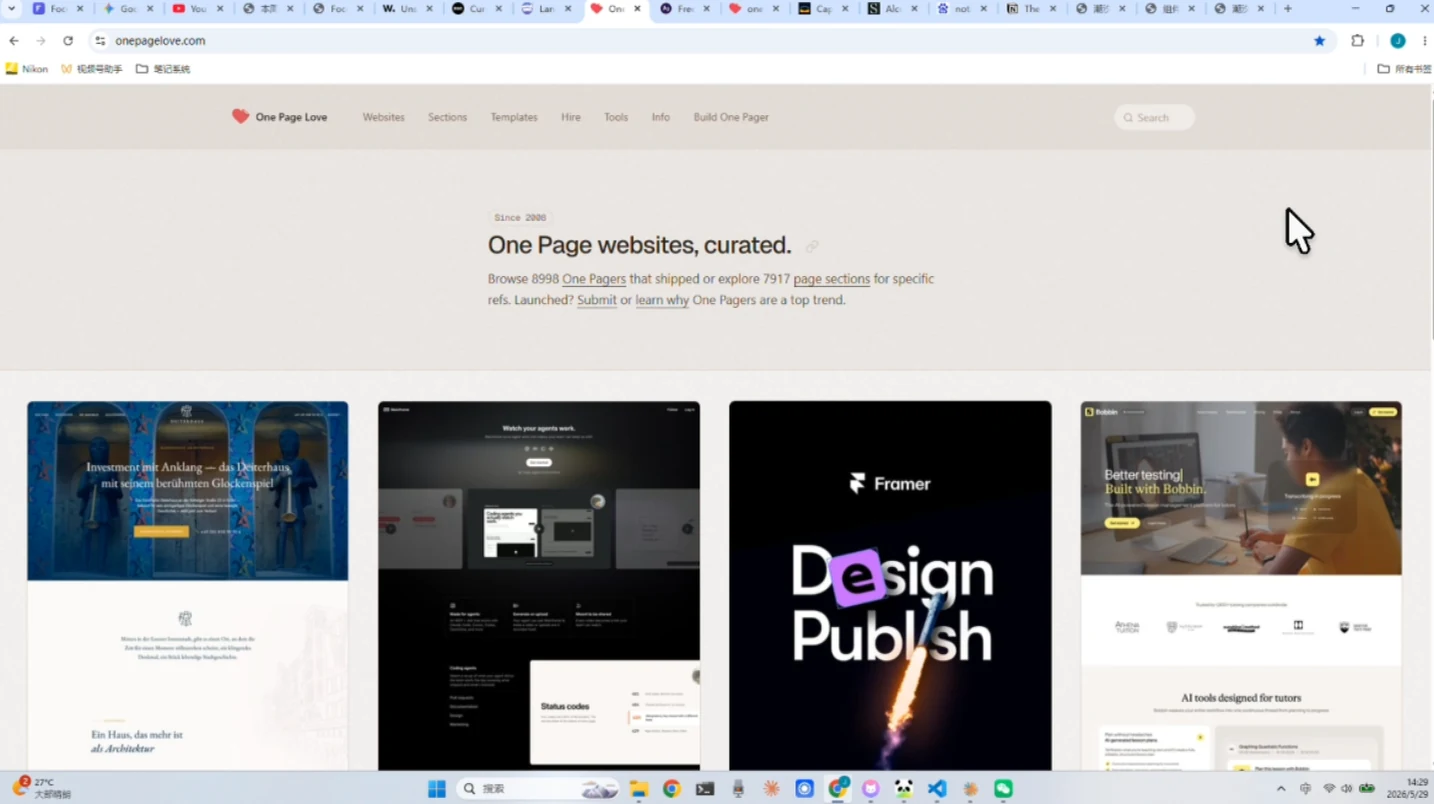Click the site Search field
This screenshot has height=804, width=1434.
tap(1154, 117)
